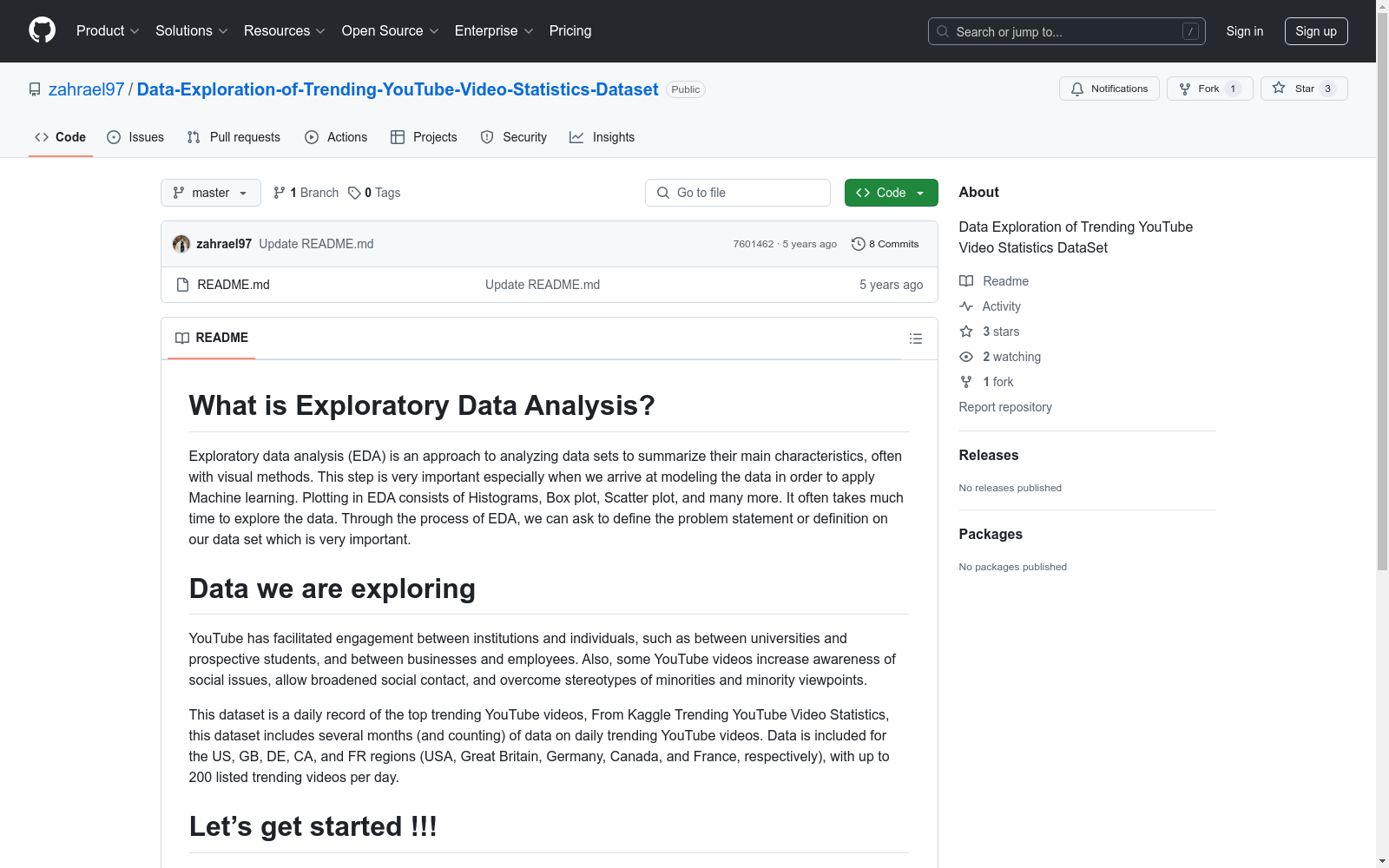1389x868 pixels.
Task: Open the README outline list icon
Action: pos(916,339)
